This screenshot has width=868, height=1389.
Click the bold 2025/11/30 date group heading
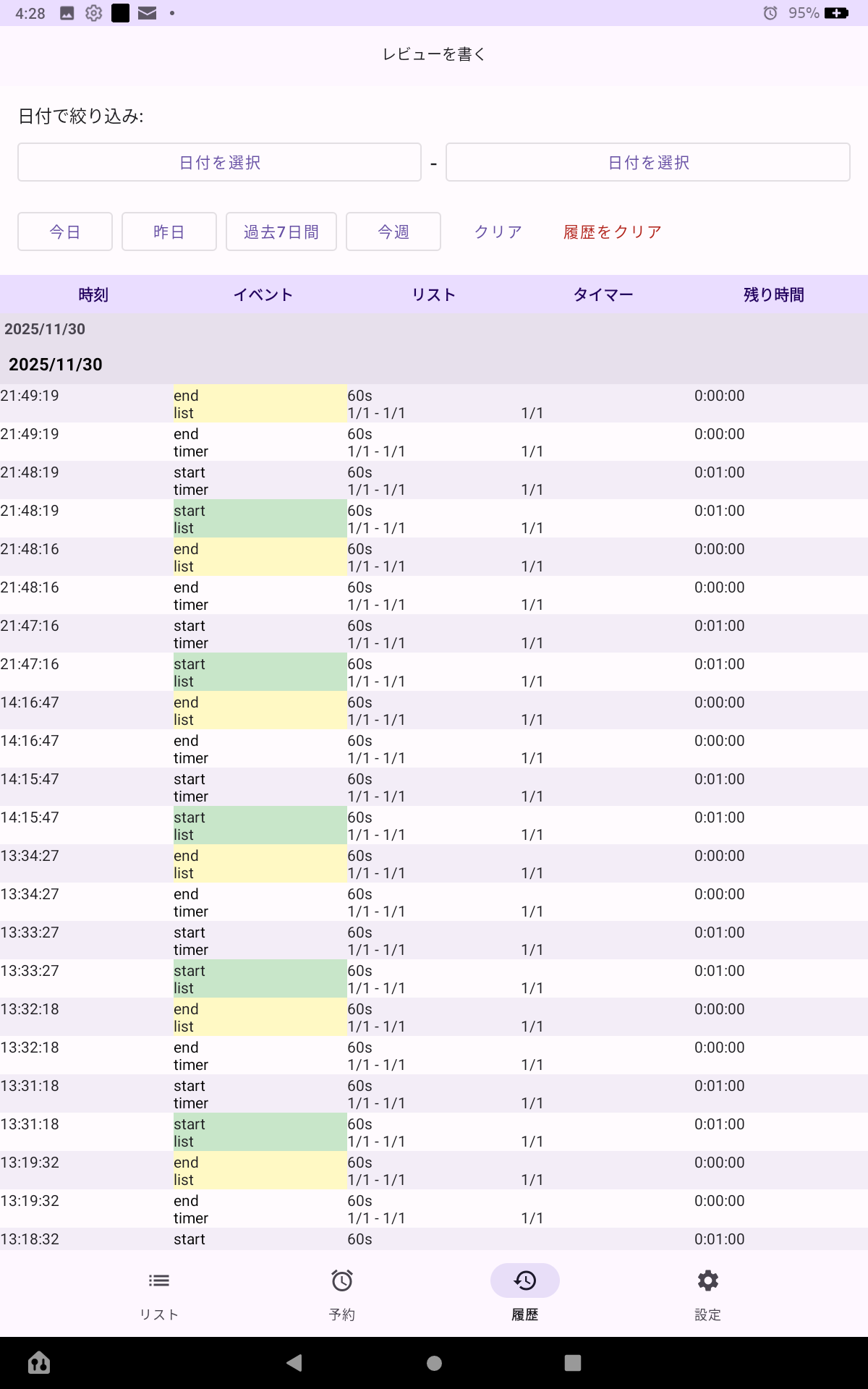tap(56, 365)
